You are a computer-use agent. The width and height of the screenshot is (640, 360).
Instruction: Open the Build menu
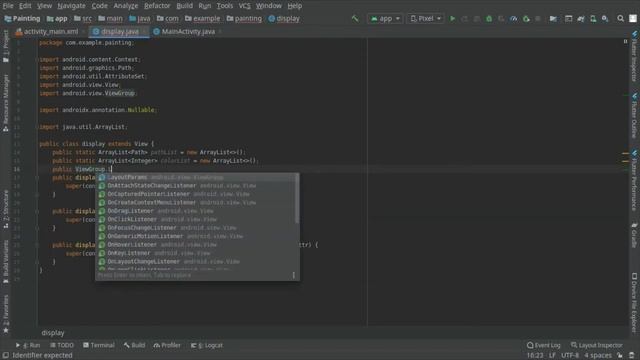pos(184,6)
